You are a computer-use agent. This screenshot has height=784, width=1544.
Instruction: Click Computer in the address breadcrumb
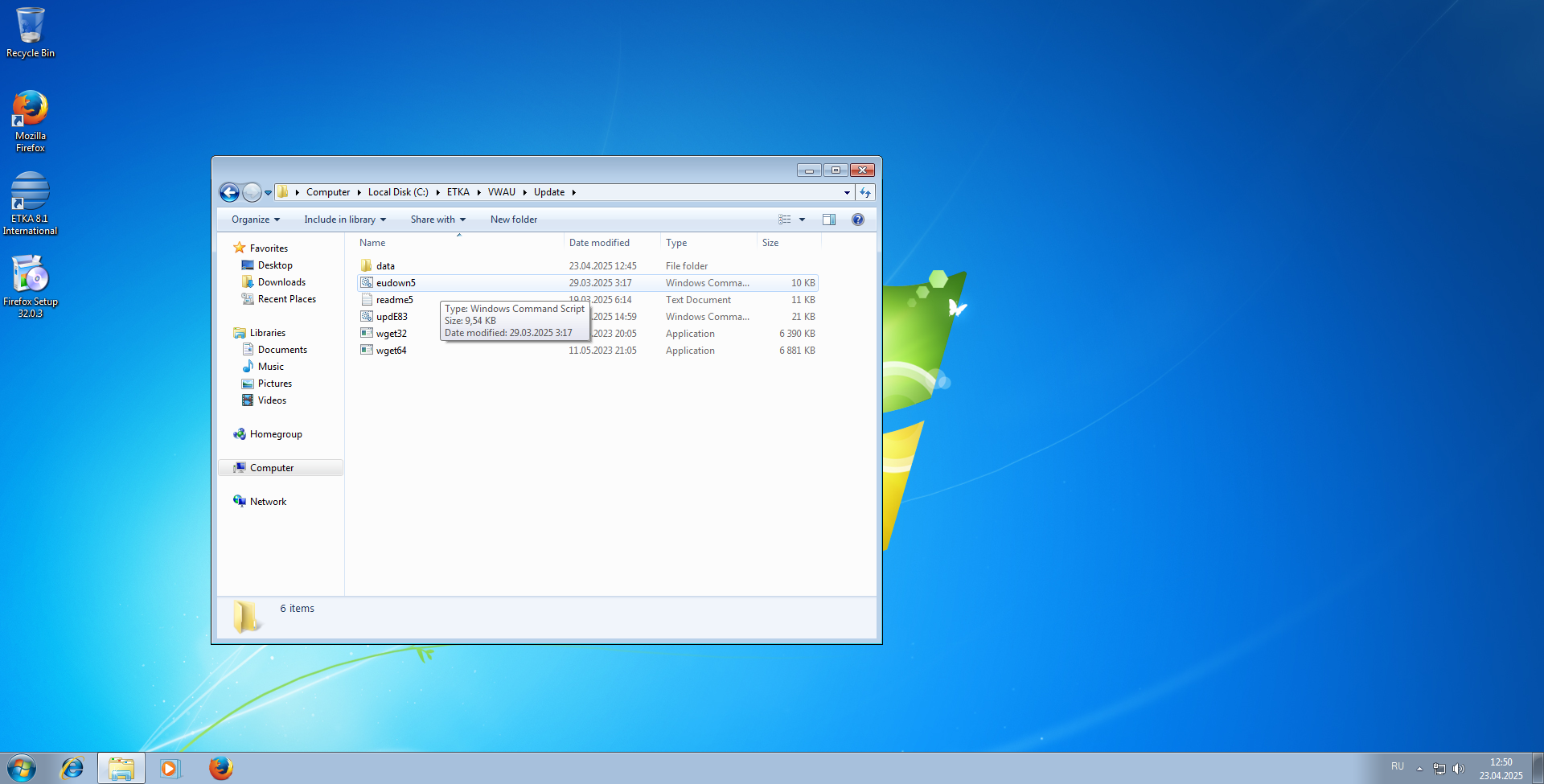[x=328, y=192]
